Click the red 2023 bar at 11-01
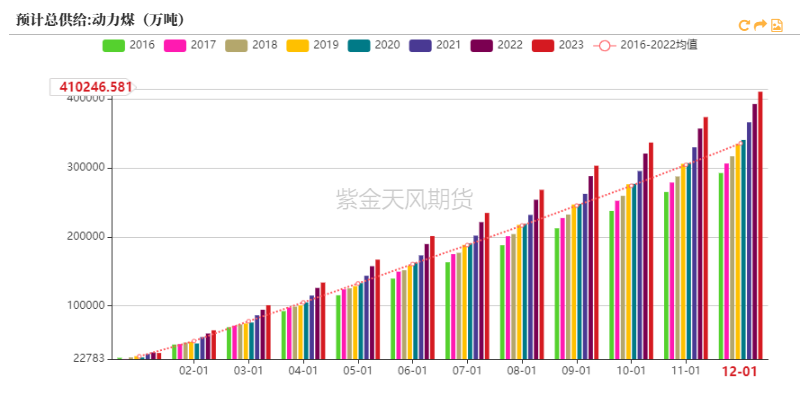The width and height of the screenshot is (809, 413). click(x=705, y=238)
